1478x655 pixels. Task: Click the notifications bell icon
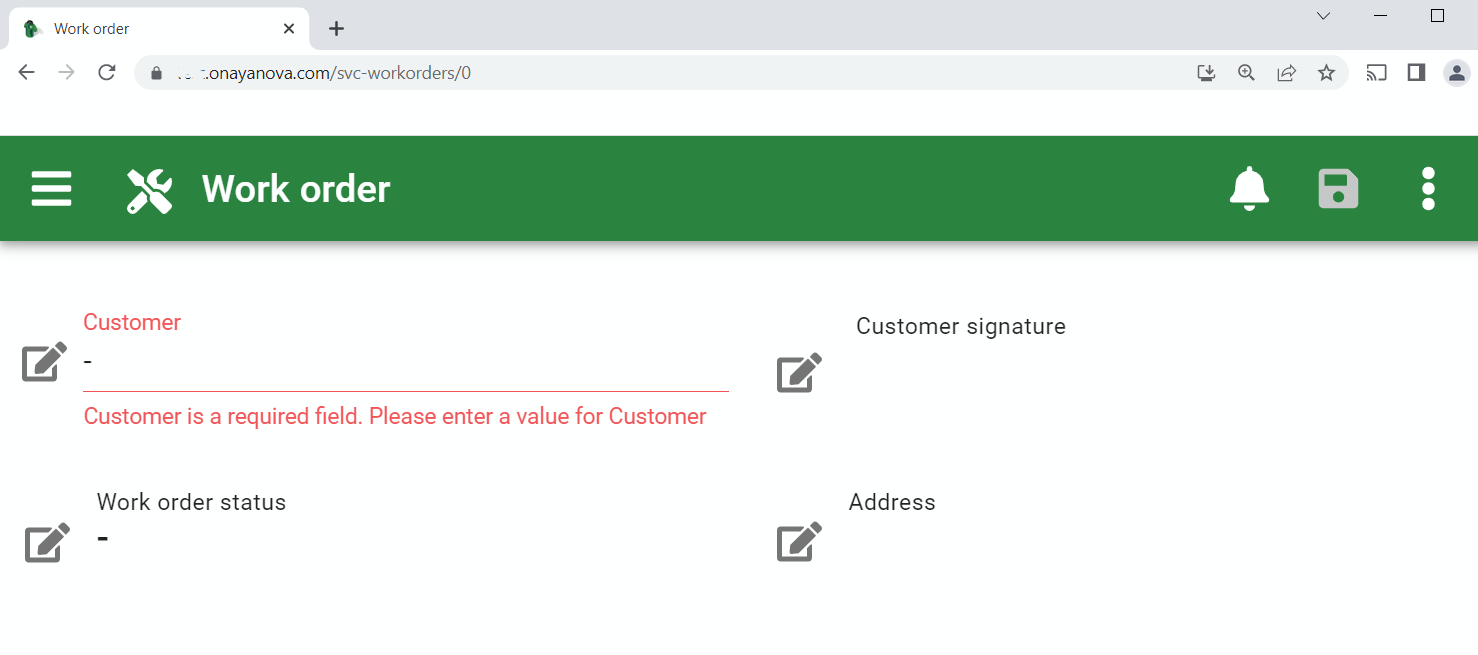1249,189
